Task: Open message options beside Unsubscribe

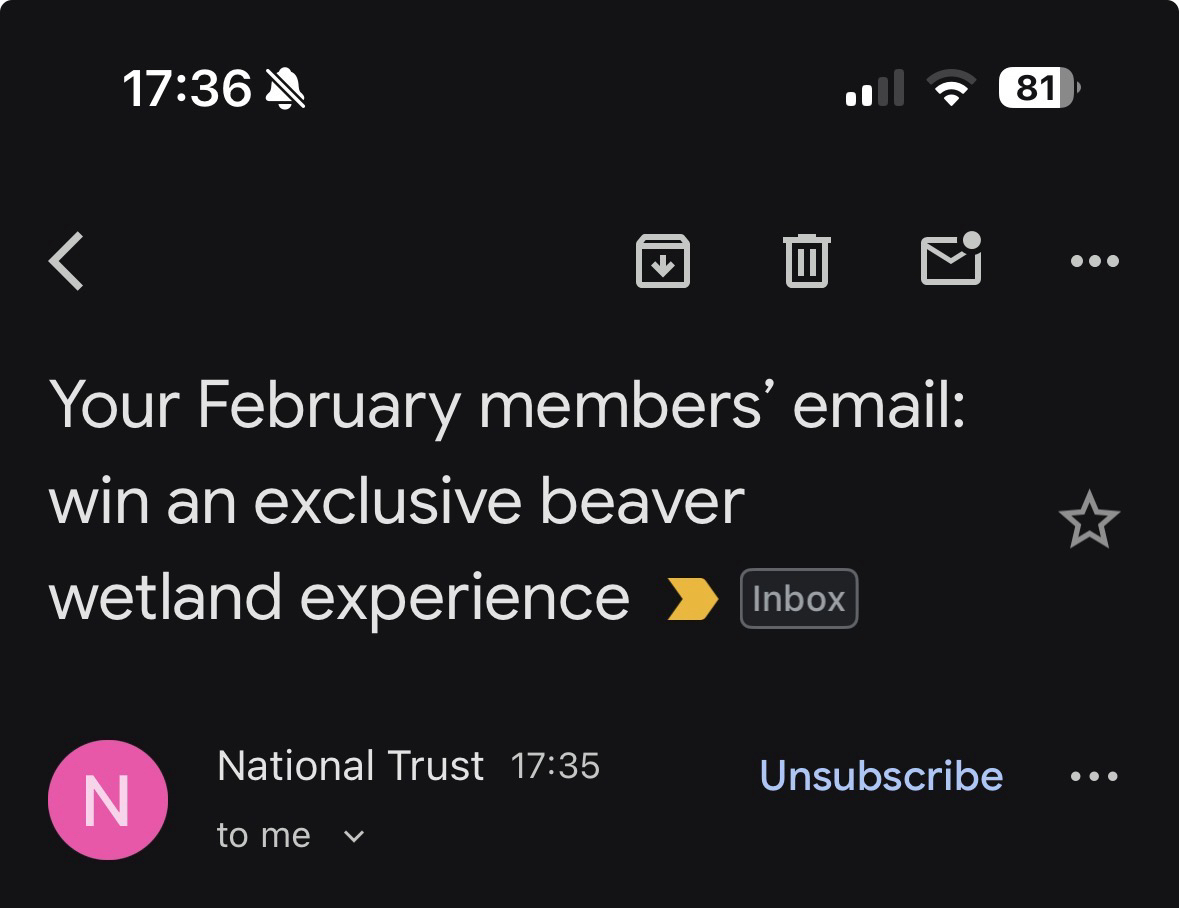Action: pos(1094,776)
